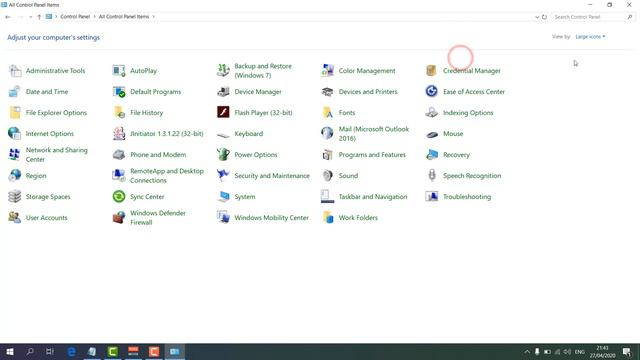Open RemoteApp and Desktop Connections link
Image resolution: width=640 pixels, height=360 pixels.
tap(167, 176)
